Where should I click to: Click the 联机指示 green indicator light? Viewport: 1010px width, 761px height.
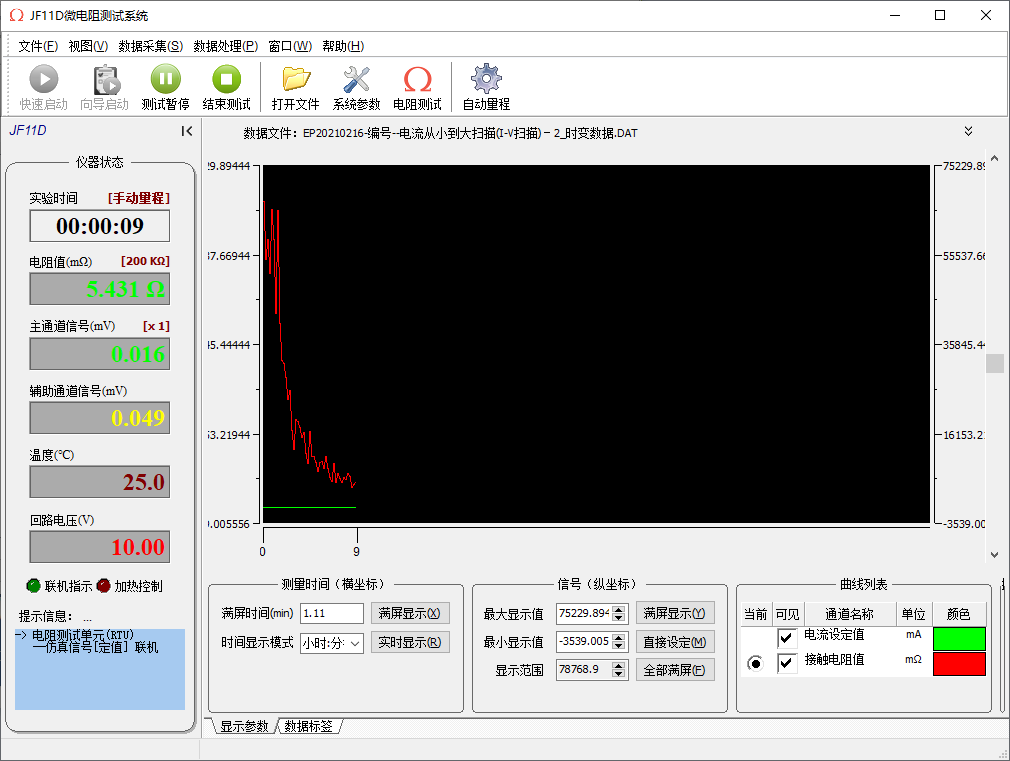tap(33, 586)
